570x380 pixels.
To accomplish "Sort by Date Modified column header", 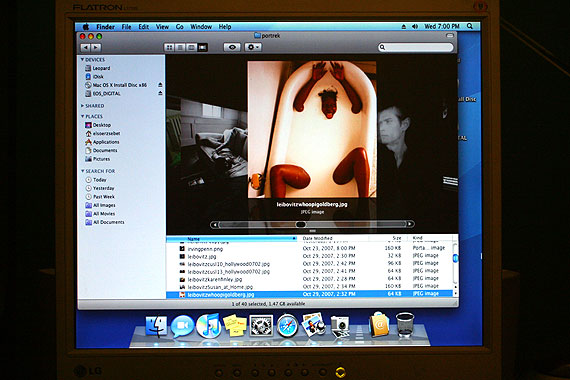I will tap(334, 238).
